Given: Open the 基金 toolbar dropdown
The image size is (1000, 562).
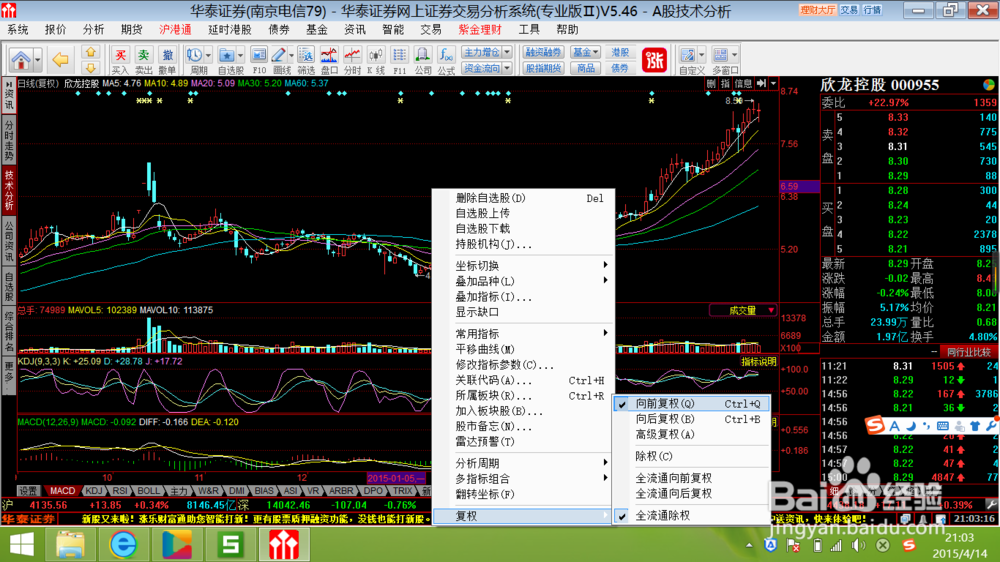Looking at the screenshot, I should coord(585,52).
